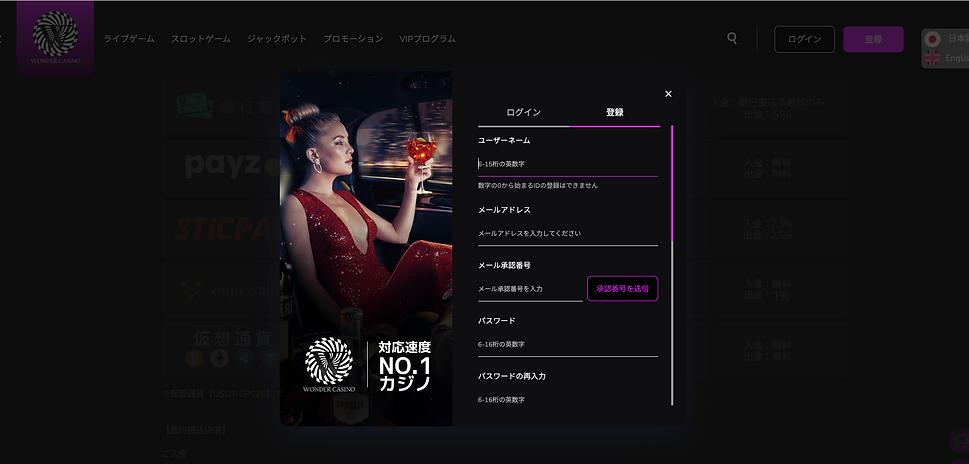Screen dimensions: 969x464
Task: Focus the ユーザーネーム input field
Action: click(x=568, y=164)
